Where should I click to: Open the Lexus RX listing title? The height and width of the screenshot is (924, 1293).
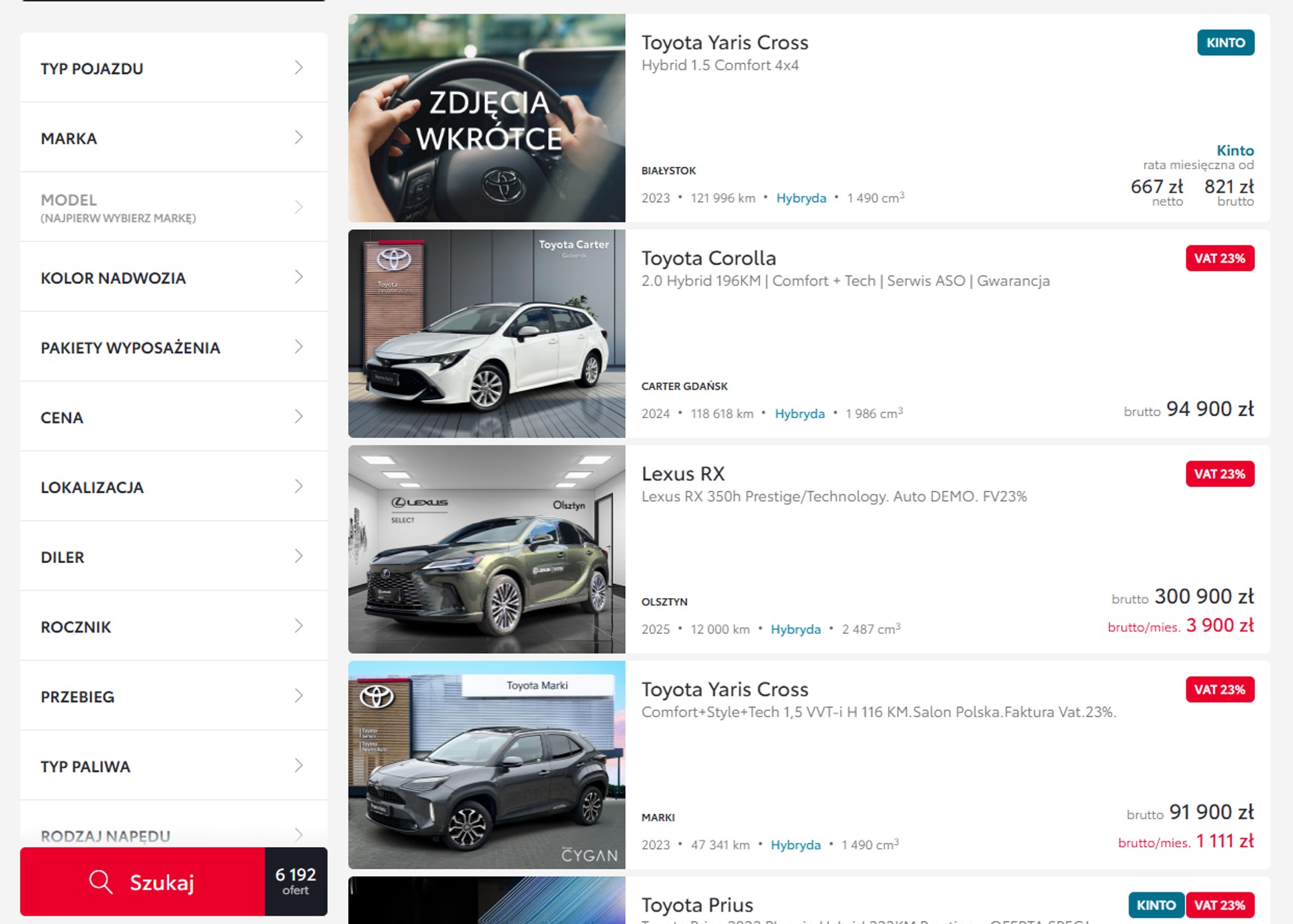pos(683,474)
